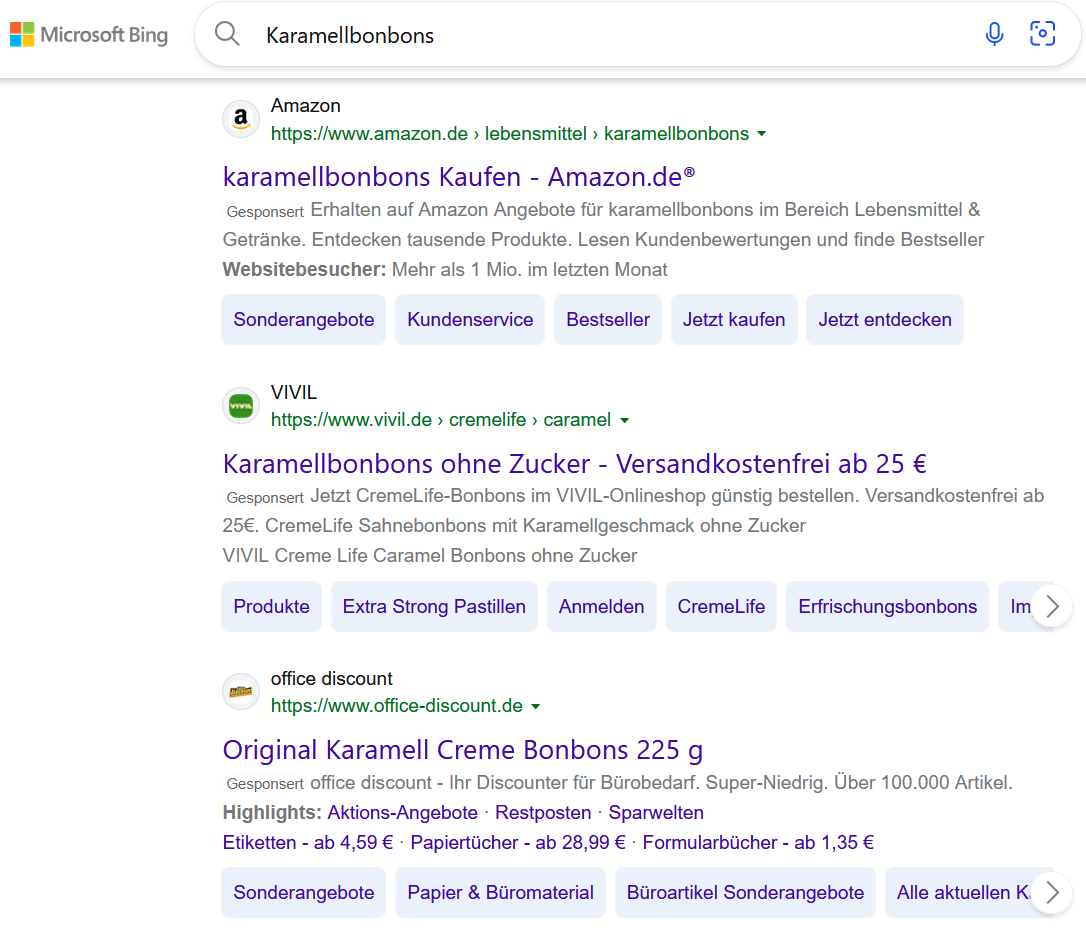Click the 'Jetzt kaufen' sitelink
1086x933 pixels.
(733, 319)
